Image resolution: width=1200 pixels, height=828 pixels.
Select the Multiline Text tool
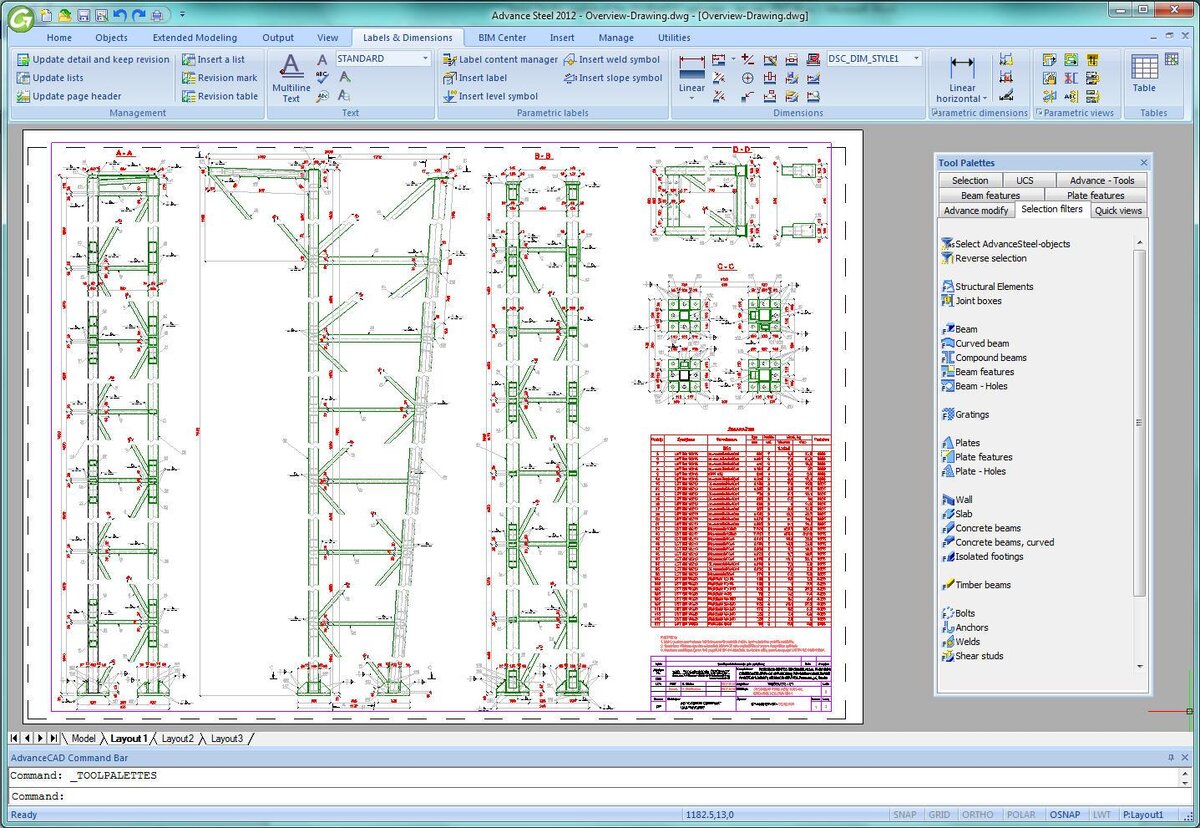tap(291, 78)
